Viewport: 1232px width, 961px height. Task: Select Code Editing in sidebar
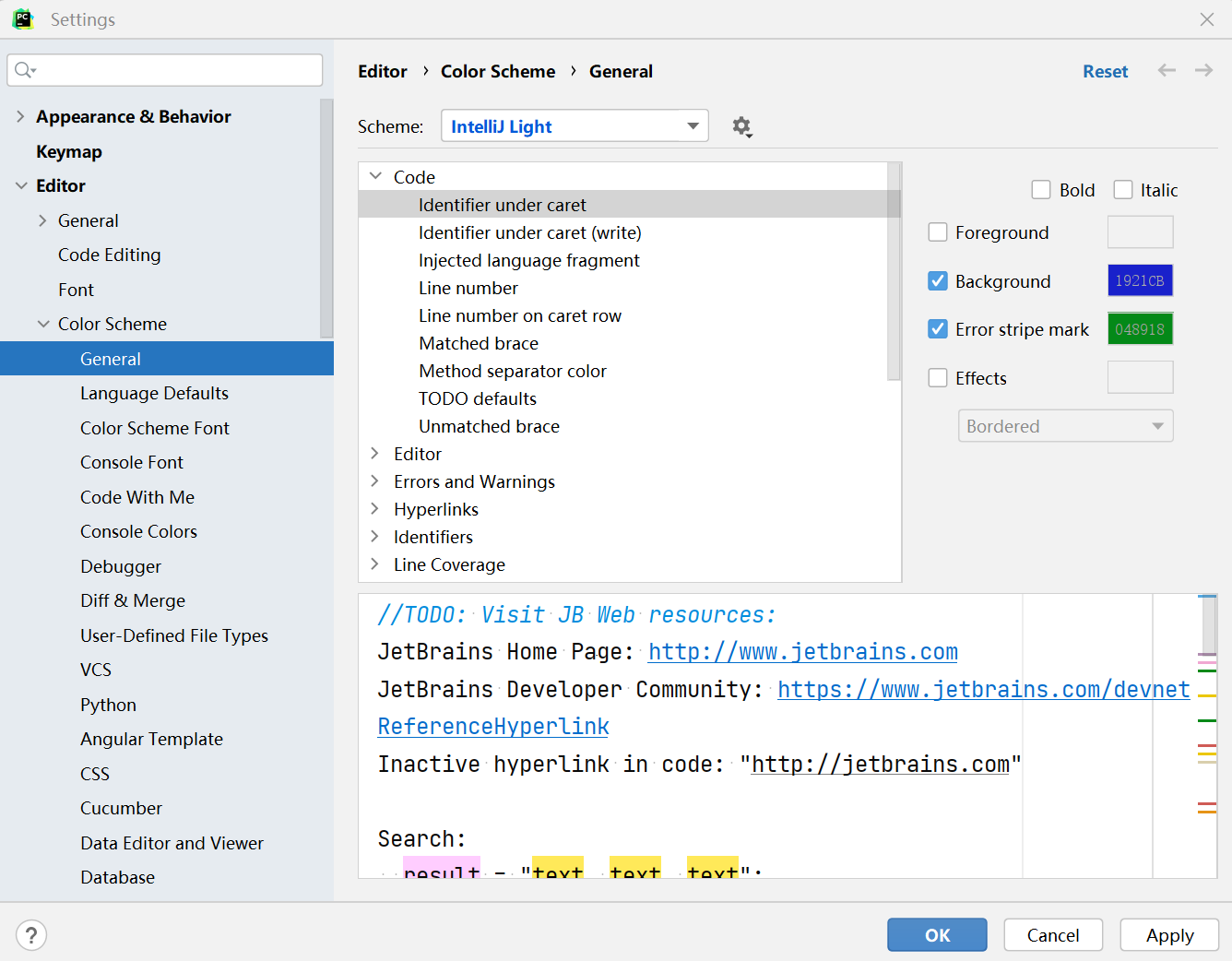pos(109,255)
